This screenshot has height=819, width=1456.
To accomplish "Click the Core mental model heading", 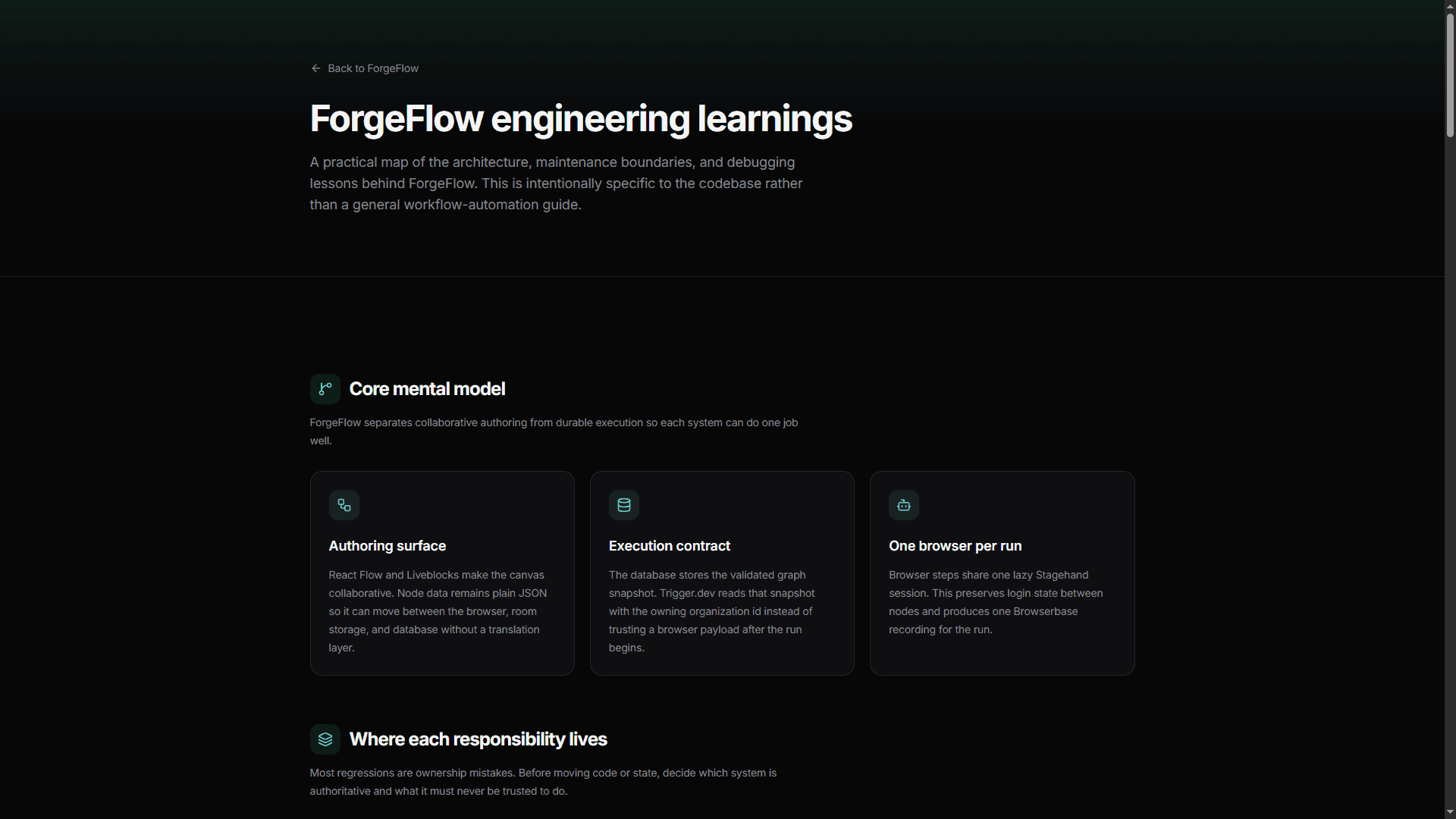I will (x=427, y=389).
